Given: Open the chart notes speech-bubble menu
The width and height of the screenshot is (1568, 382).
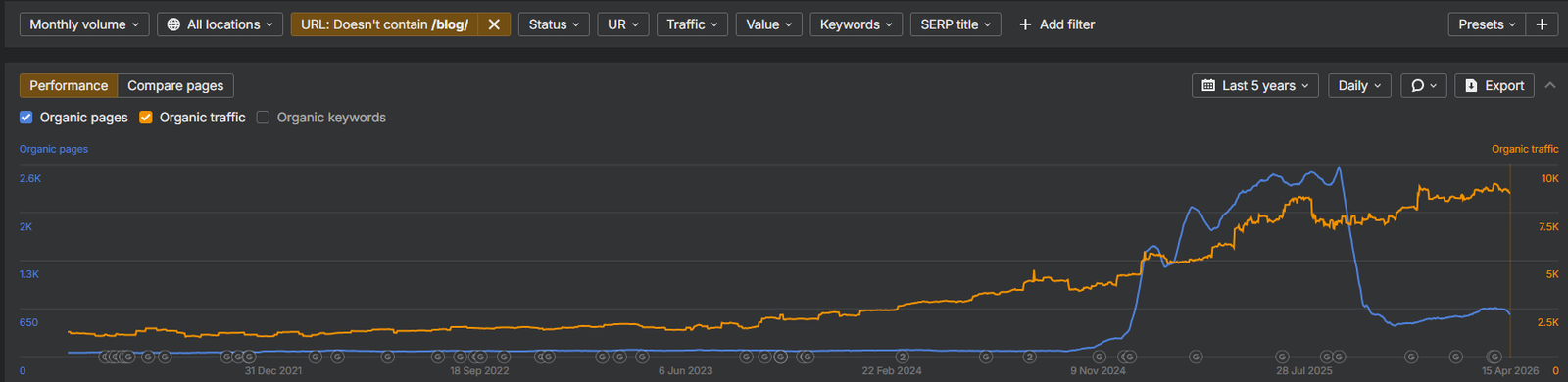Looking at the screenshot, I should 1424,86.
